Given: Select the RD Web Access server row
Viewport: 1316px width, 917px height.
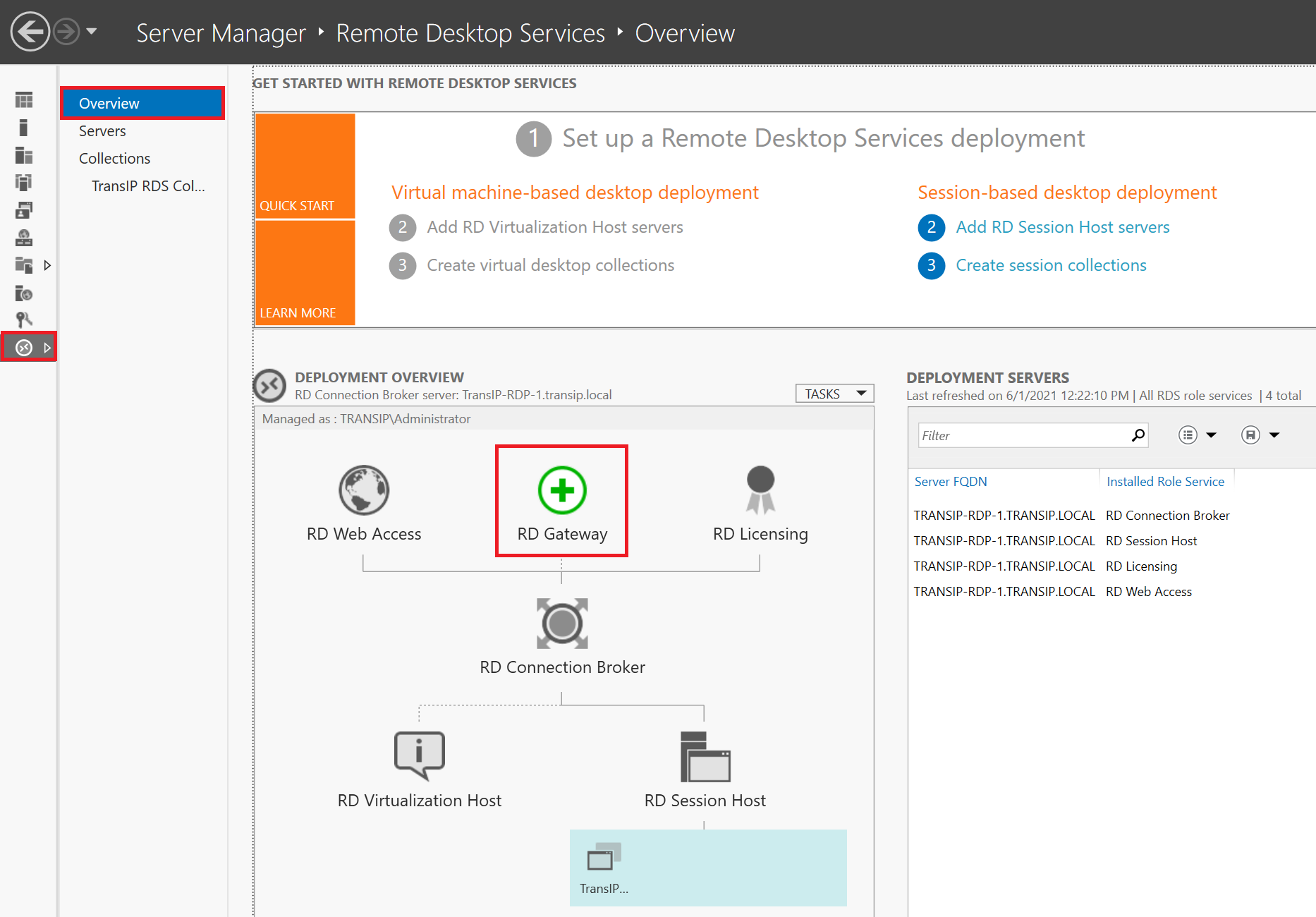Looking at the screenshot, I should pos(1111,592).
